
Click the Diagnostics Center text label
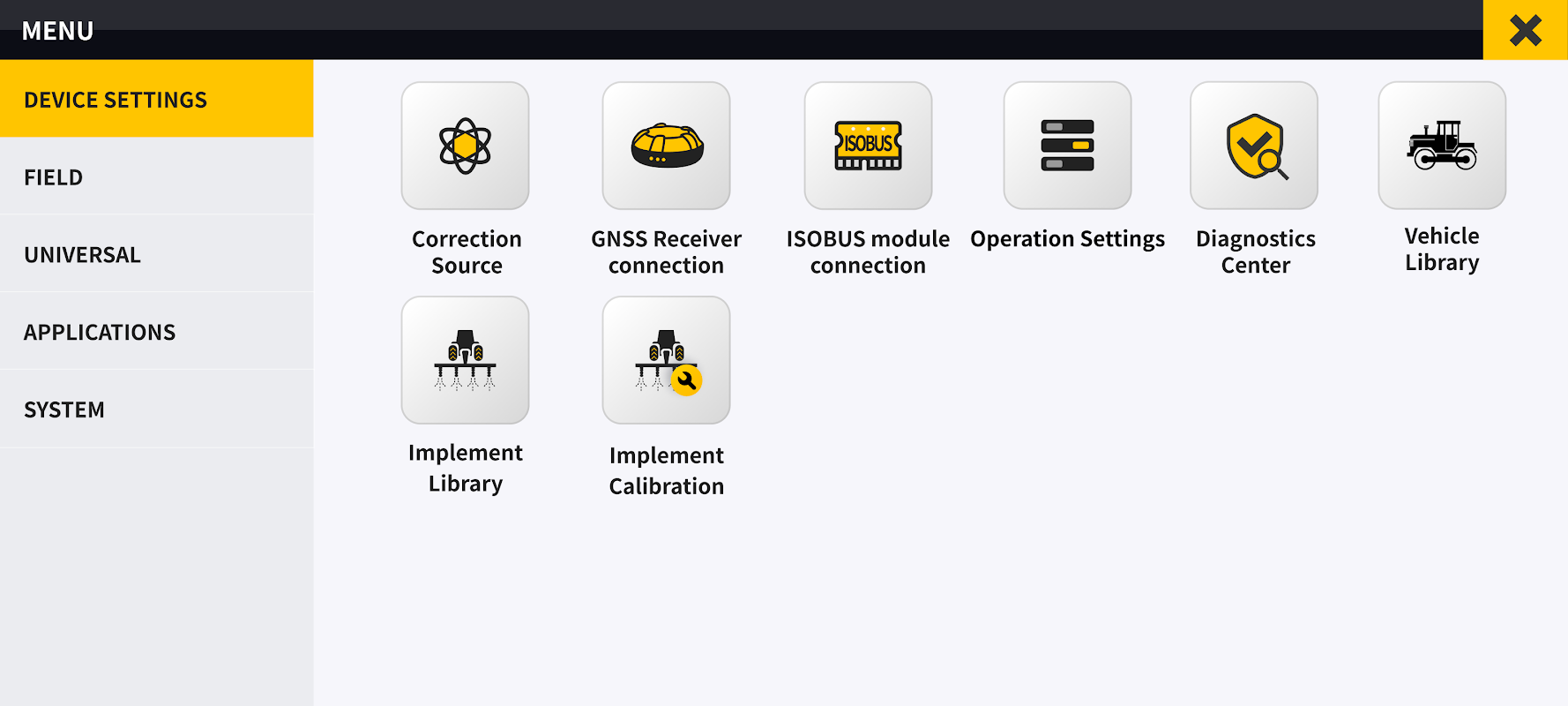pyautogui.click(x=1256, y=252)
